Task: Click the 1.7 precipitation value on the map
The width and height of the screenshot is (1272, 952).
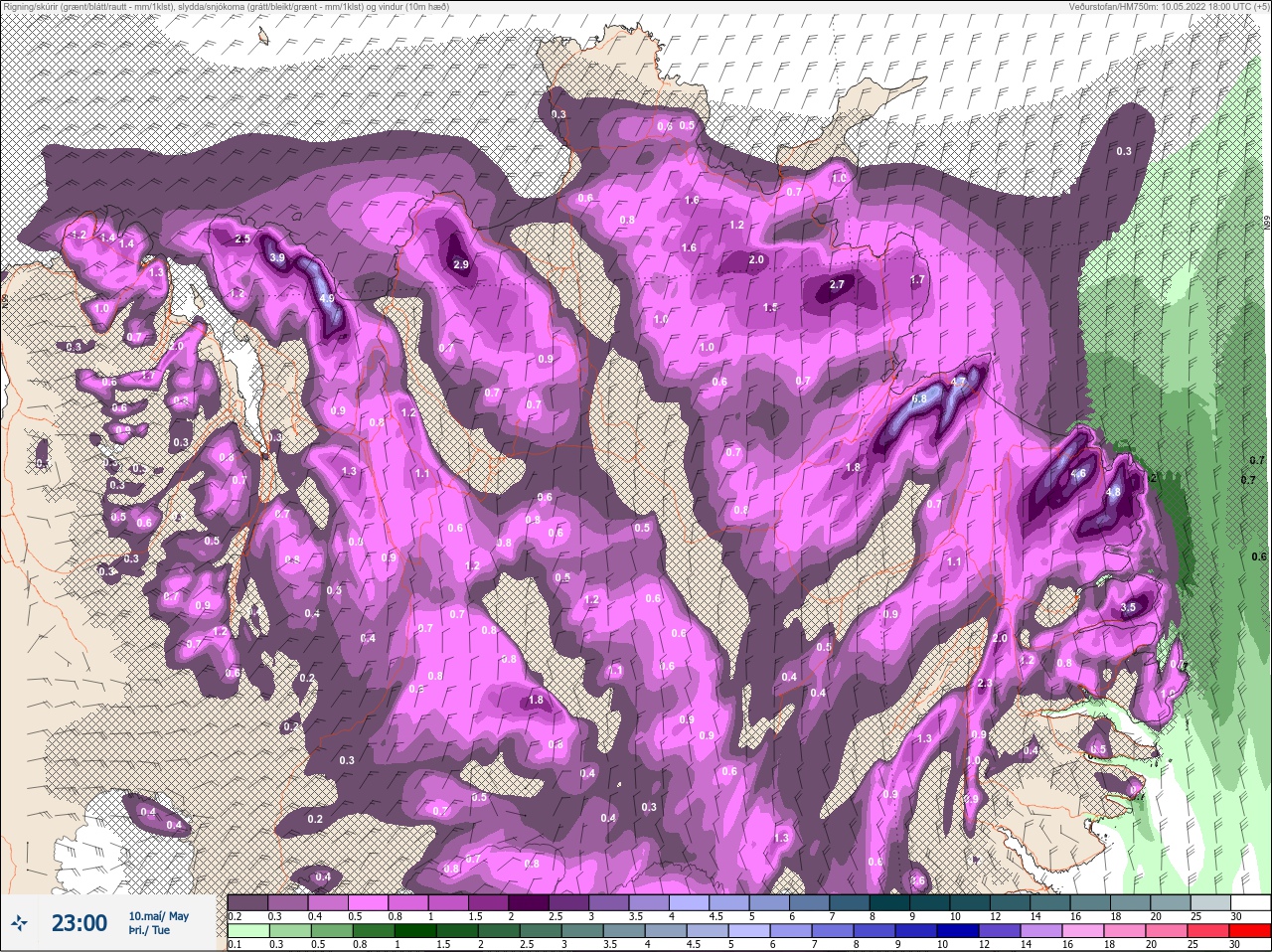Action: pos(917,280)
